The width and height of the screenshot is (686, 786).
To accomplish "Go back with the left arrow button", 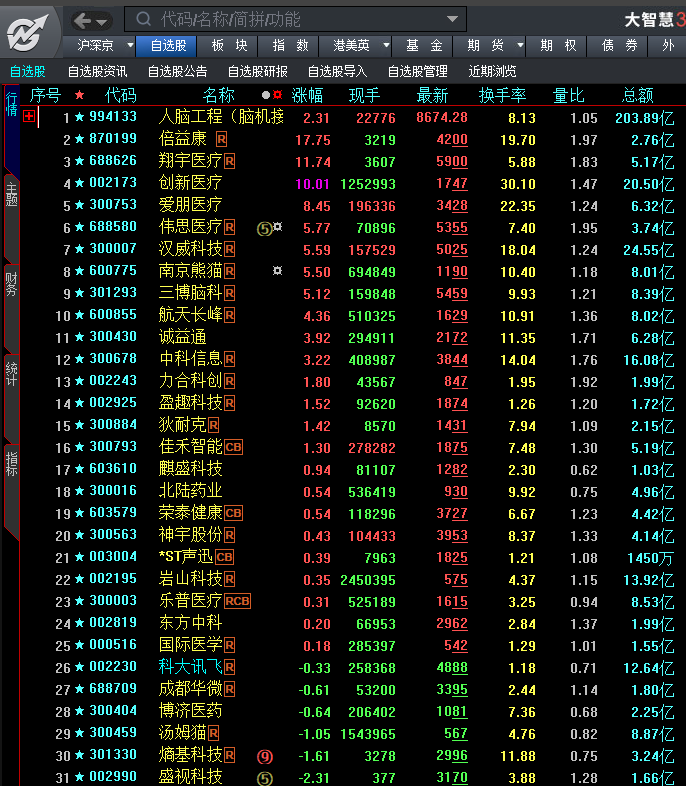I will pyautogui.click(x=83, y=21).
